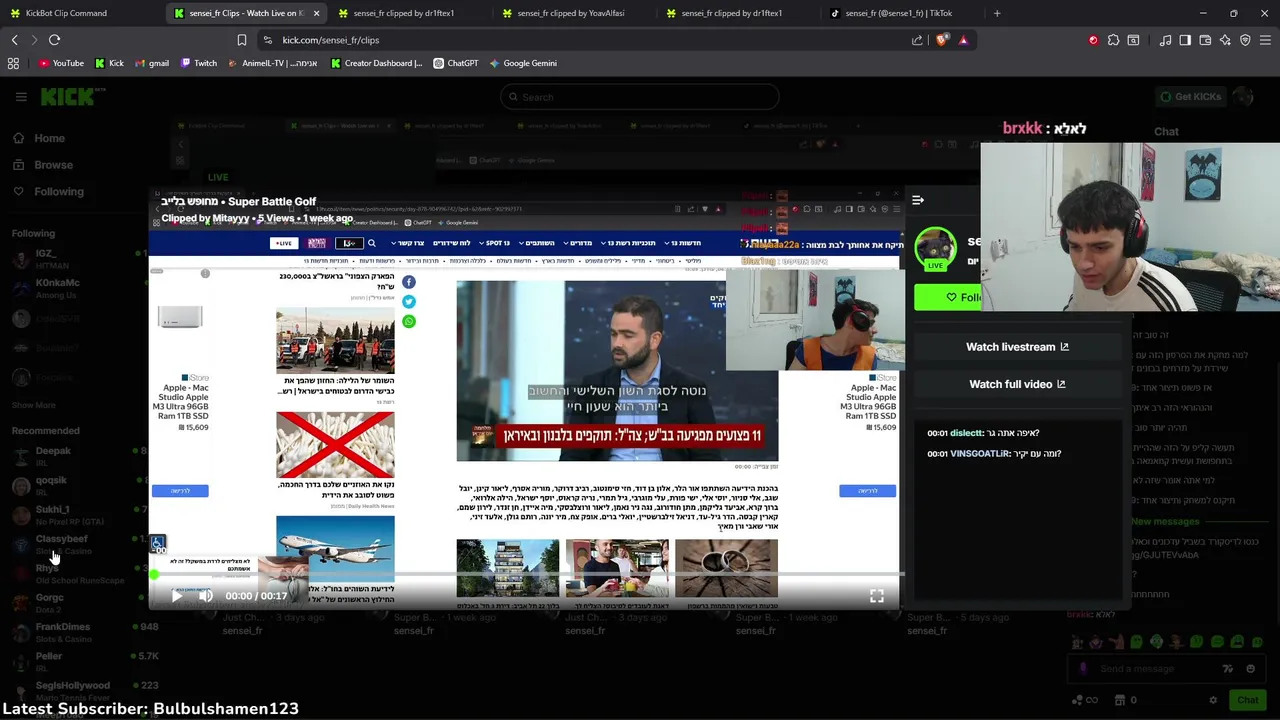Click the VINSGOATLiR username in clip chat

[x=980, y=454]
